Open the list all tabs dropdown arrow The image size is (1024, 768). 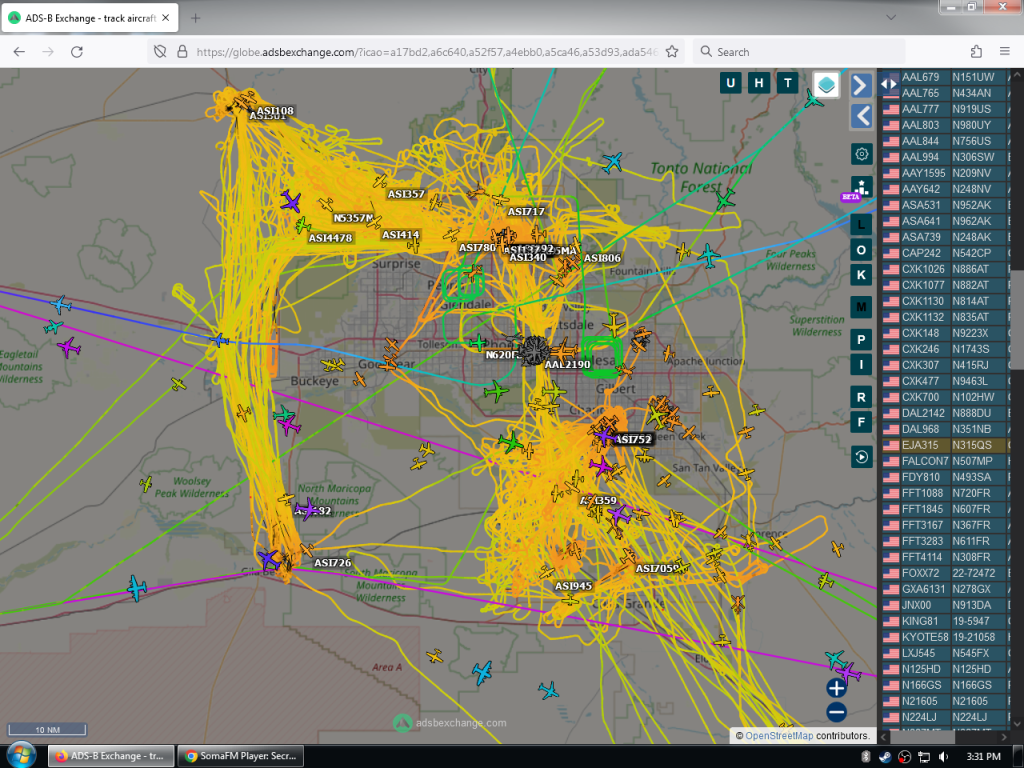coord(891,18)
